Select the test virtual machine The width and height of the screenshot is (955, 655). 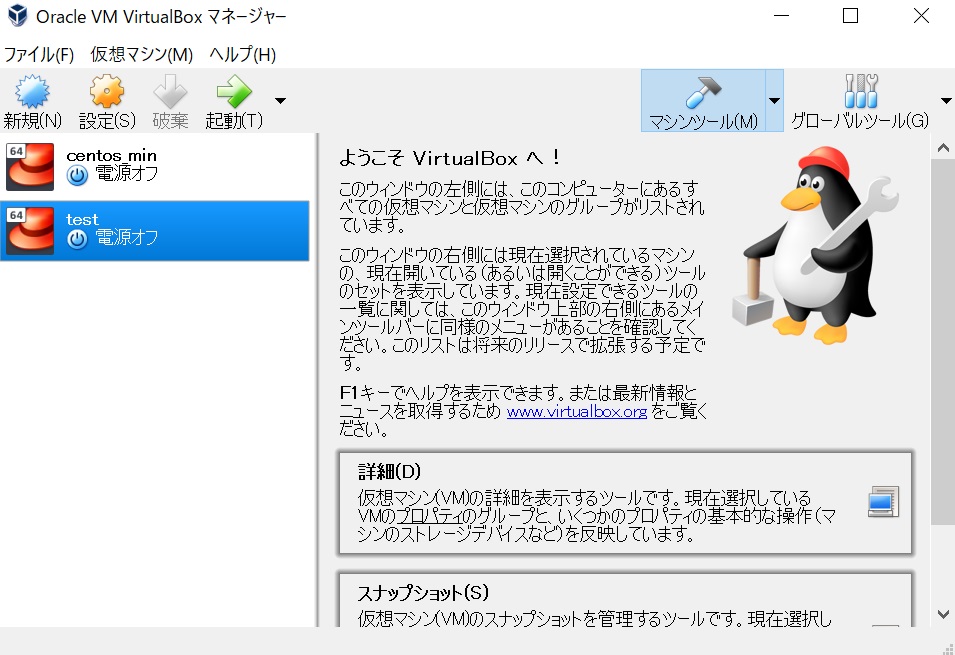(155, 231)
